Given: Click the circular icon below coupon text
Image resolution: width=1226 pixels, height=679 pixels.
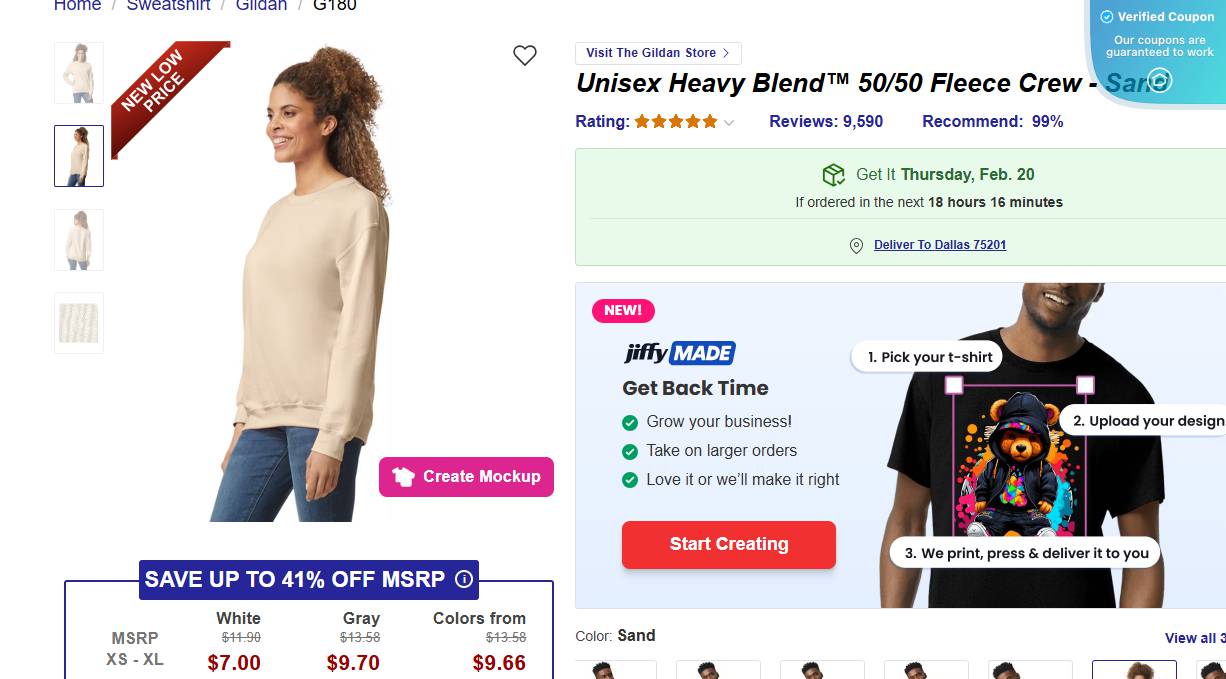Looking at the screenshot, I should tap(1159, 81).
